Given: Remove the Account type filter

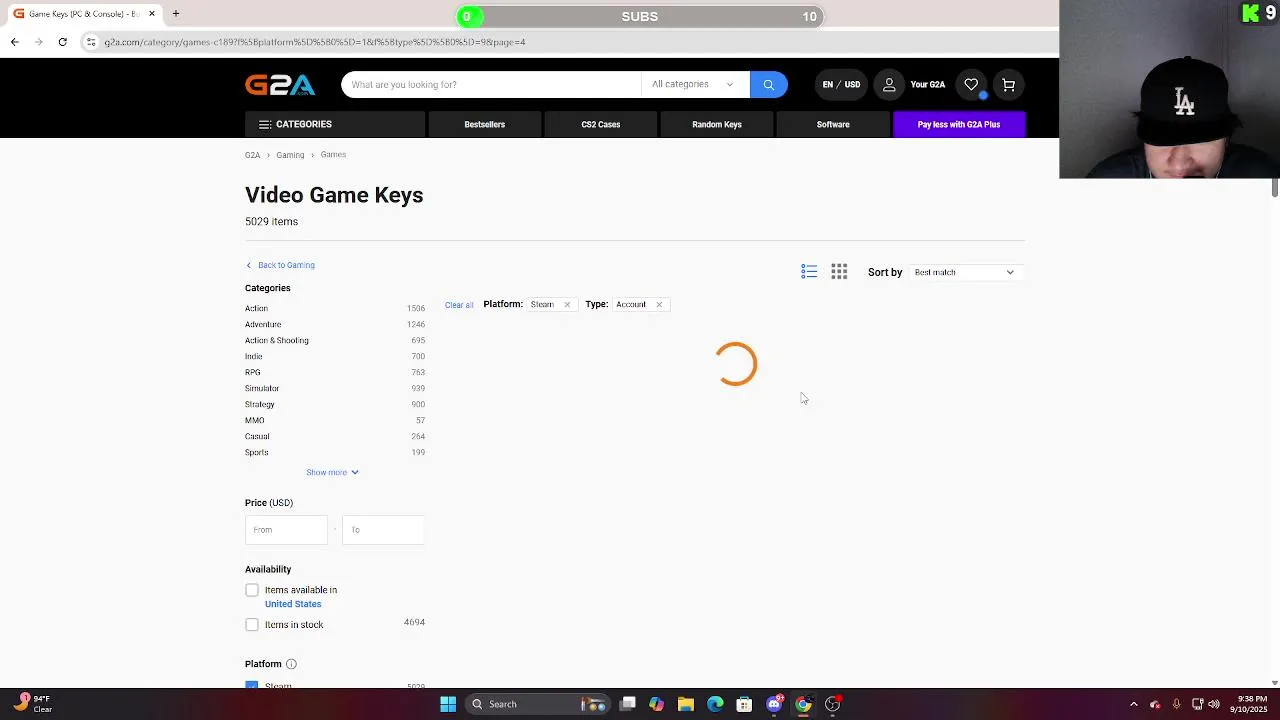Looking at the screenshot, I should (x=659, y=305).
